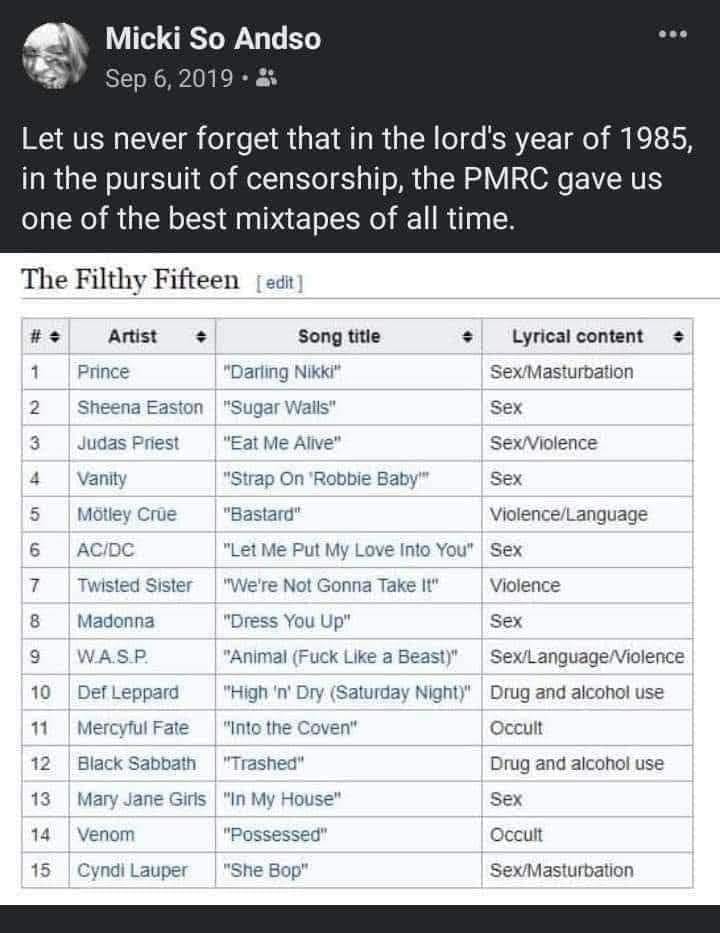Open the Judas Priest artist link

[128, 443]
